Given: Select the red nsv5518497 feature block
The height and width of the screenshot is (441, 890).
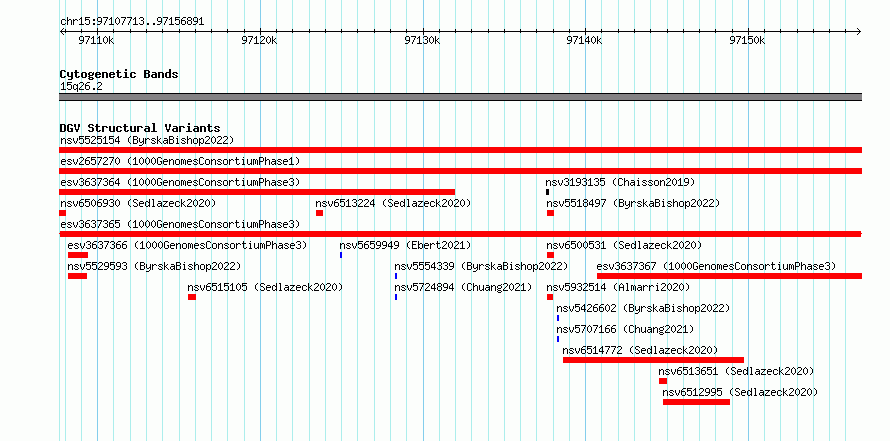Looking at the screenshot, I should pos(551,213).
